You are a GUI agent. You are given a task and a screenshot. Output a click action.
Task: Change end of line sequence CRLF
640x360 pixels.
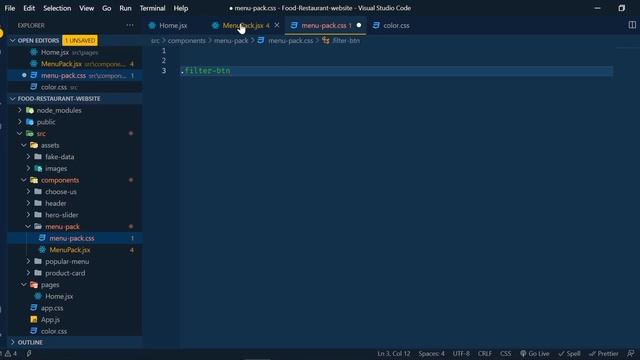pos(485,353)
